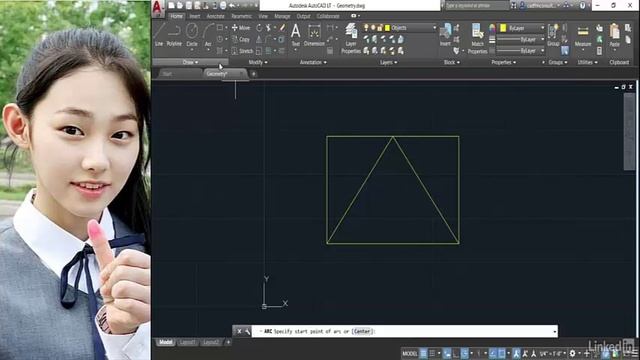Toggle layer on/off lightbulb icon
This screenshot has width=640, height=360.
366,28
